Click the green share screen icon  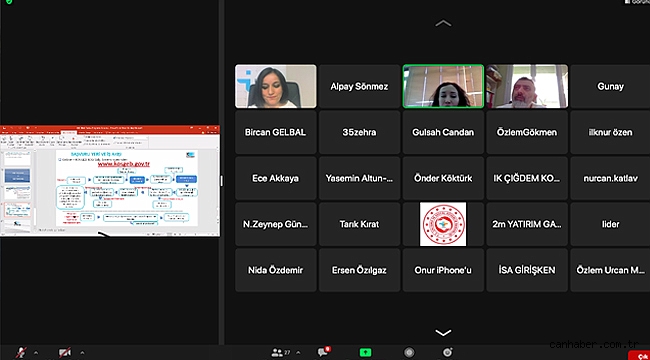[365, 353]
